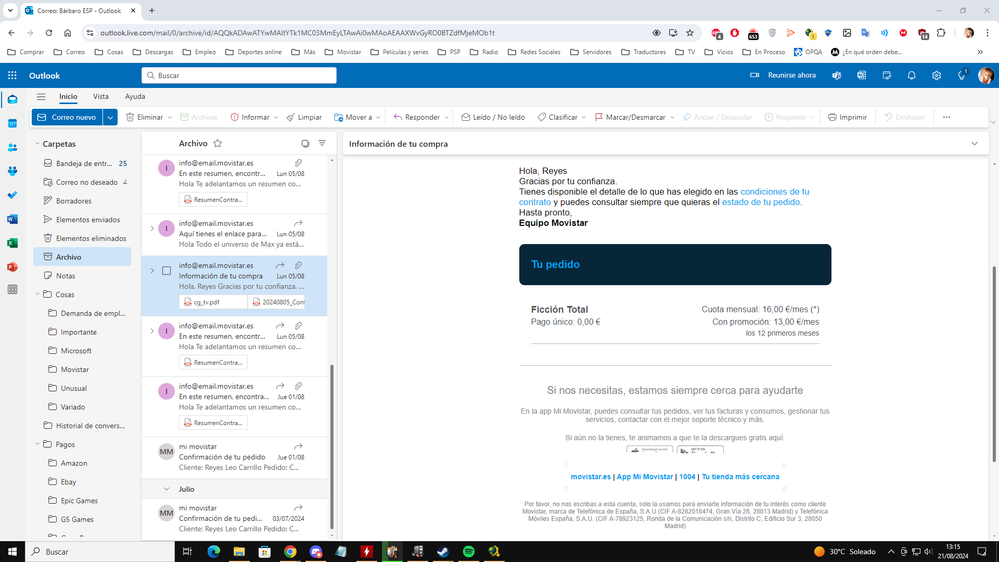Click Informar report button
Viewport: 999px width, 562px height.
coord(250,117)
